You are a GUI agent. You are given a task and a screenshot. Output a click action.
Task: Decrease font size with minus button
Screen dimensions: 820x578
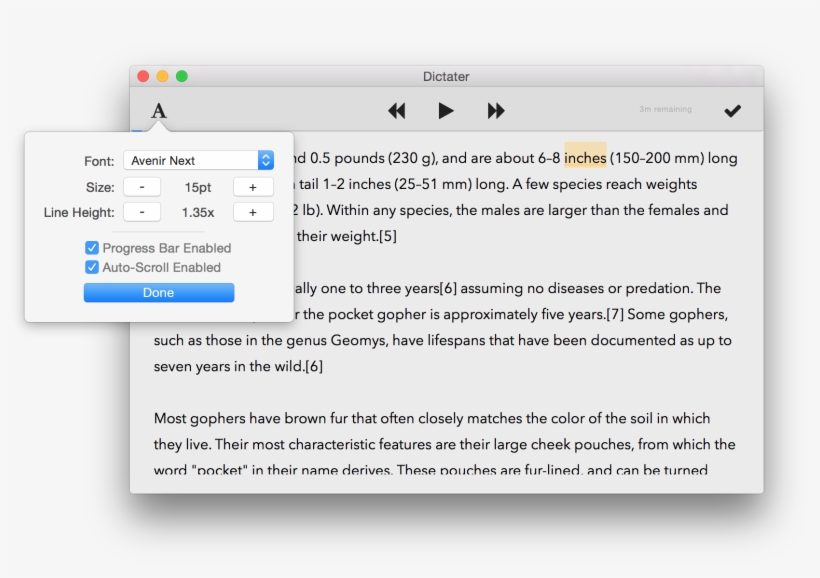pyautogui.click(x=143, y=187)
